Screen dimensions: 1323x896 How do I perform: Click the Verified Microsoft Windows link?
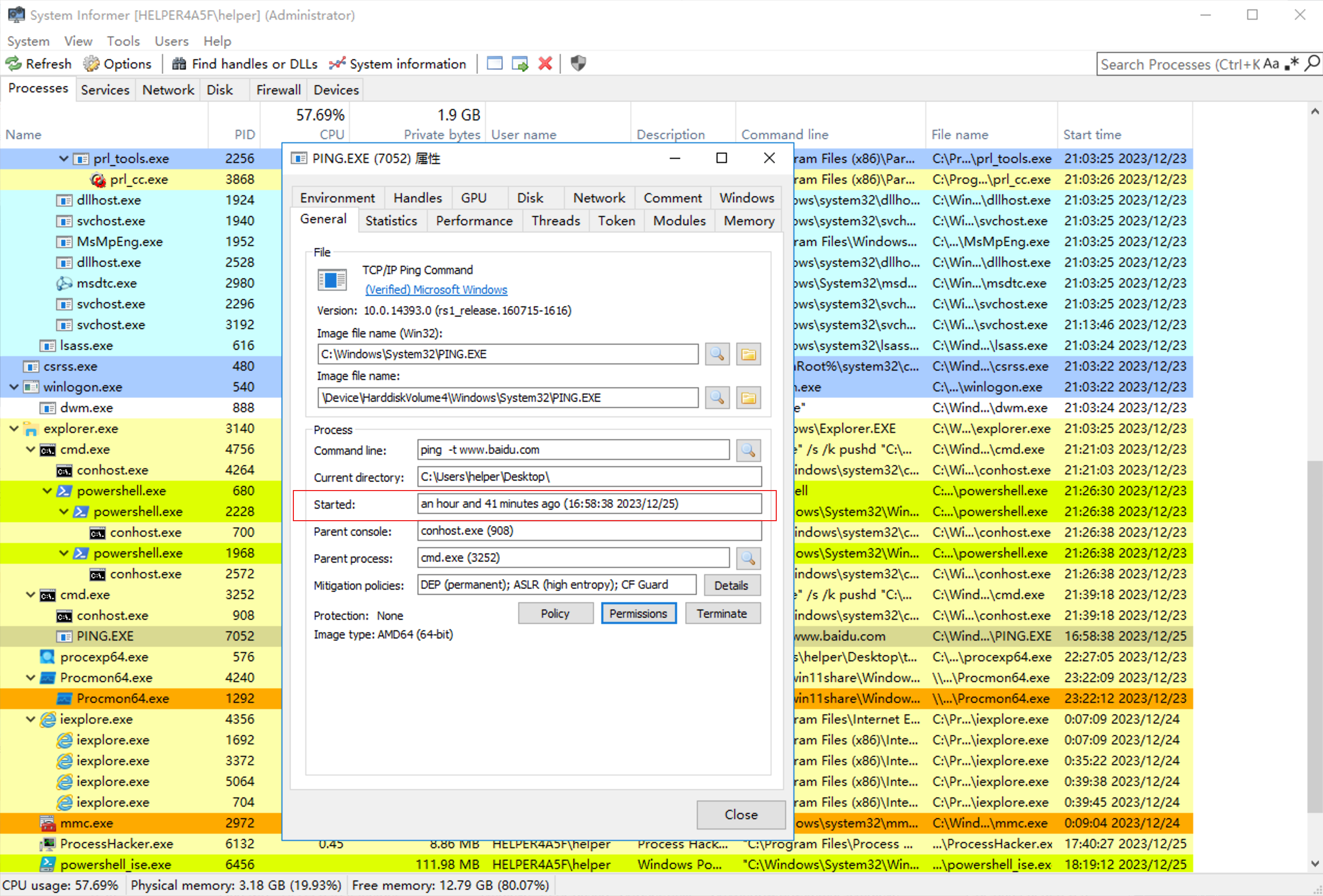pos(436,290)
